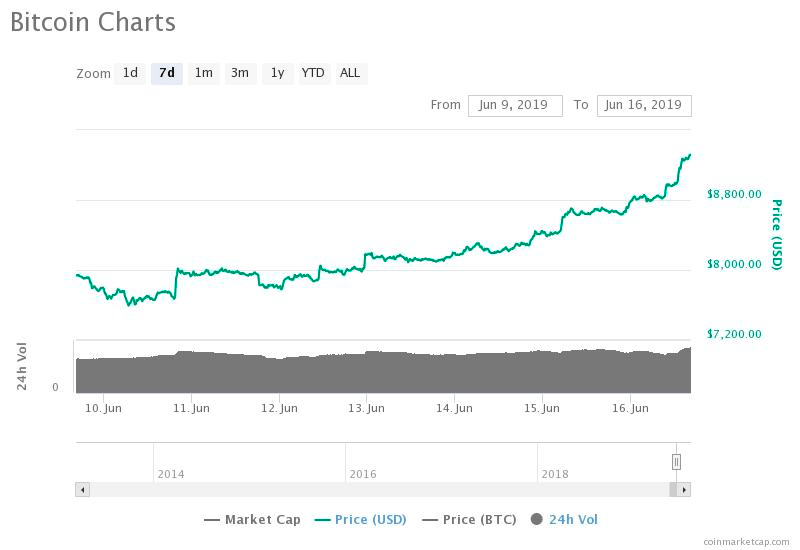The image size is (800, 550).
Task: Click the 2018 marker in navigator
Action: coord(555,474)
